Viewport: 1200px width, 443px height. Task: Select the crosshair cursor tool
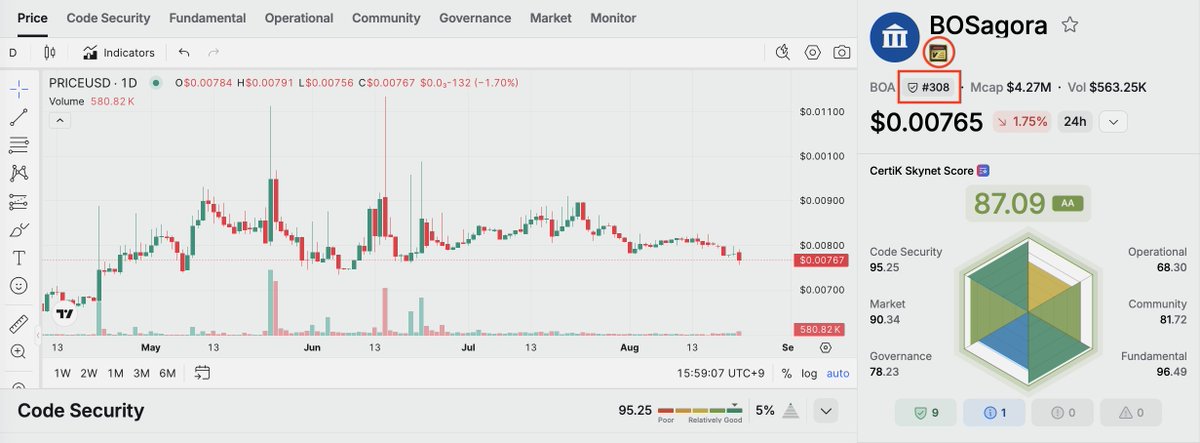pos(18,89)
